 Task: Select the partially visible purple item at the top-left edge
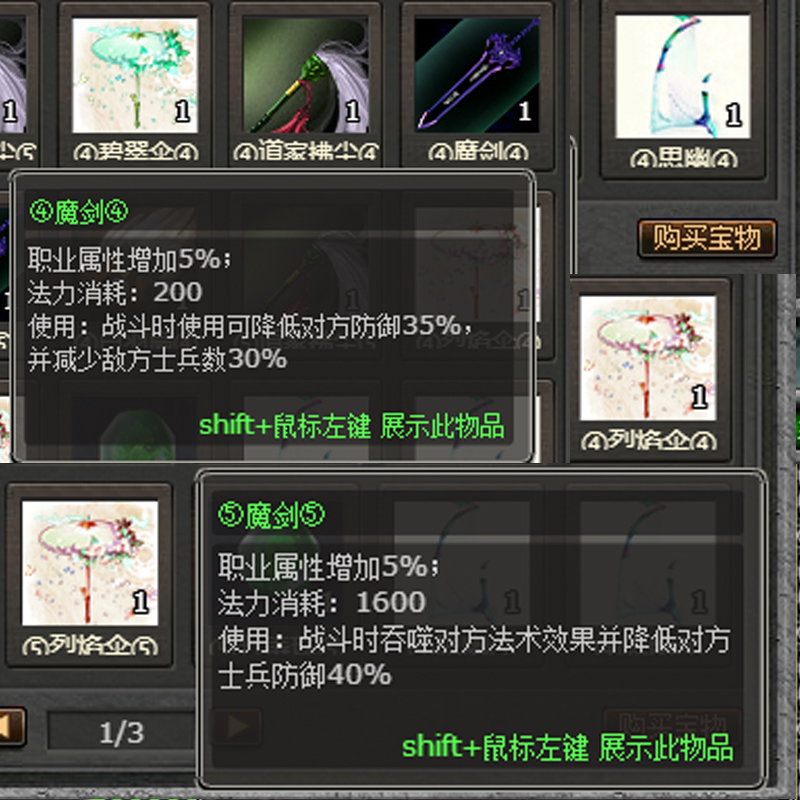(x=12, y=76)
